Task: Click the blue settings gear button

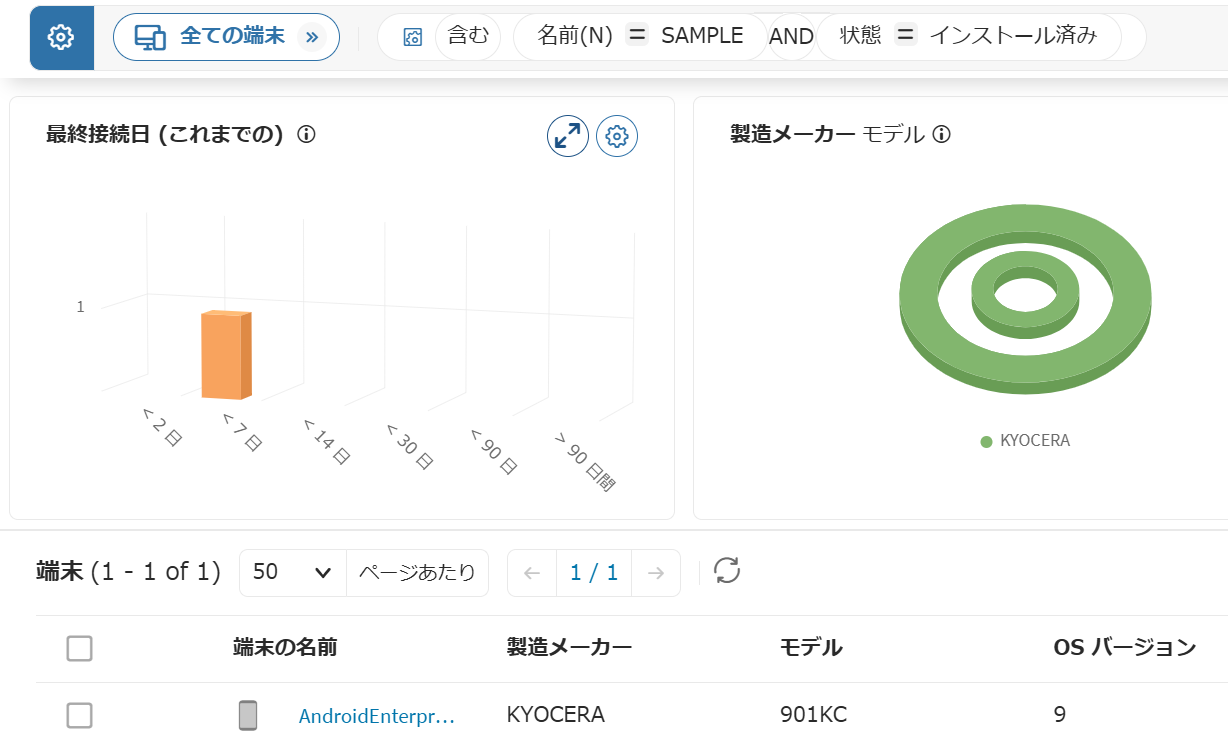Action: pyautogui.click(x=62, y=38)
